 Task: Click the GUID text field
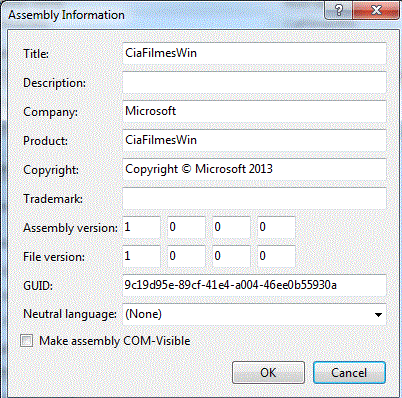tap(254, 285)
